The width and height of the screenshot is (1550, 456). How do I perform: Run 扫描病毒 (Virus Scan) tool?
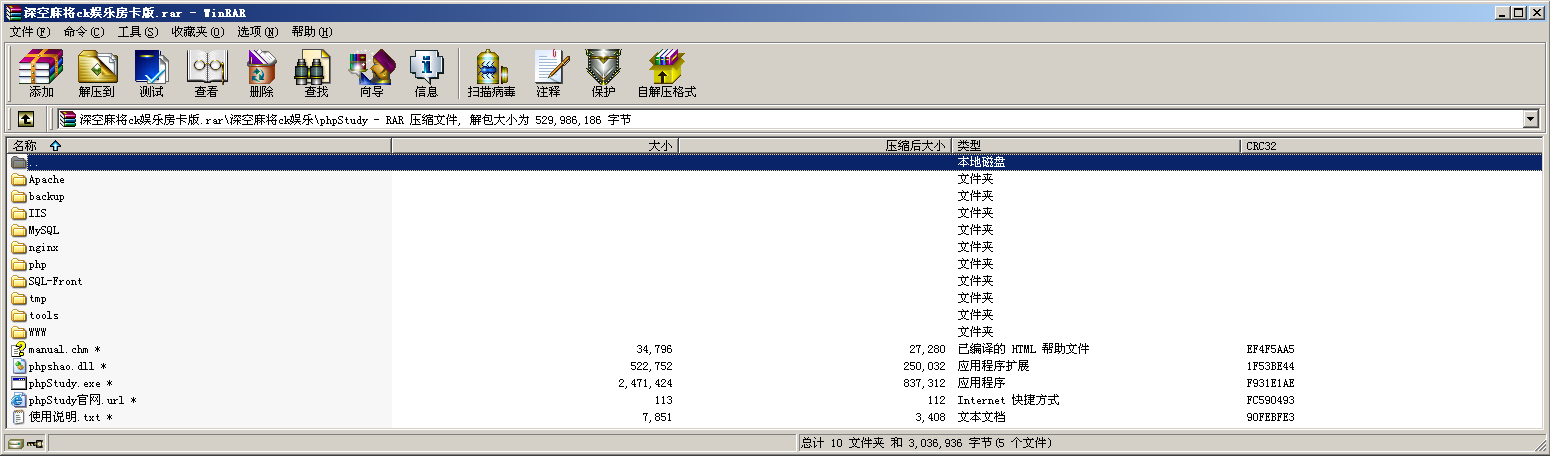(x=491, y=73)
